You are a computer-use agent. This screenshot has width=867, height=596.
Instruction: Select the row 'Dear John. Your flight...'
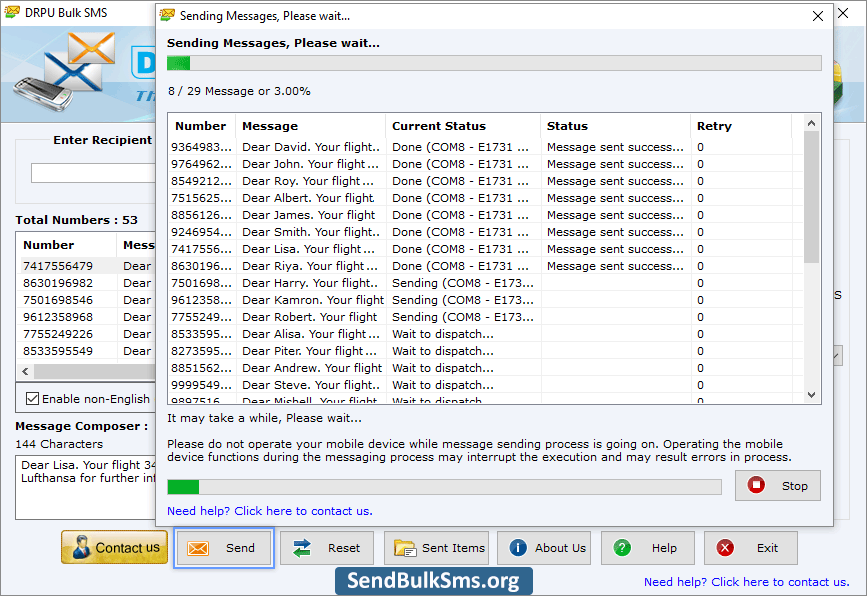click(x=486, y=164)
